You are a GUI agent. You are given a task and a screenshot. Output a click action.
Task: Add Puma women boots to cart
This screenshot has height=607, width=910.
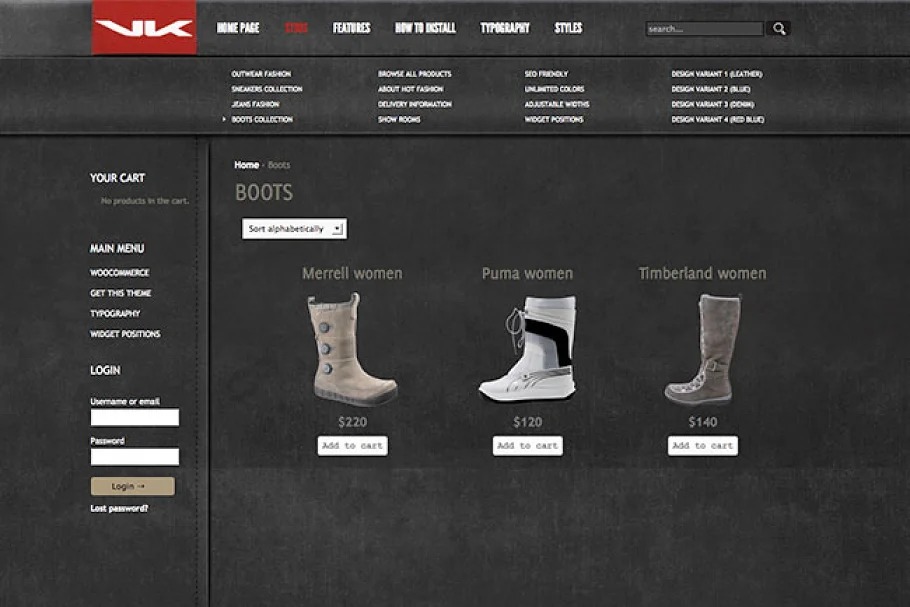pos(527,446)
